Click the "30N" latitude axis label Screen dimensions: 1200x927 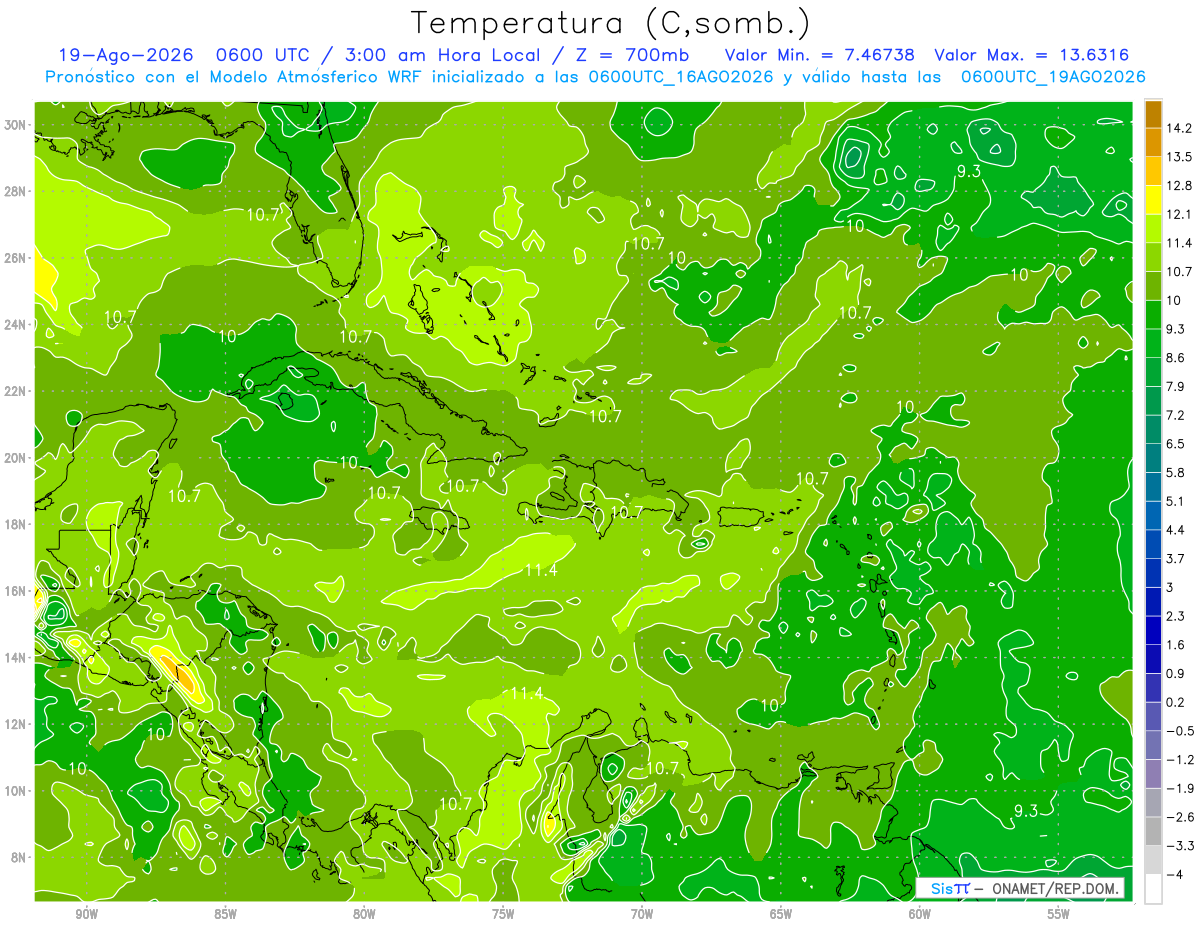tap(17, 125)
